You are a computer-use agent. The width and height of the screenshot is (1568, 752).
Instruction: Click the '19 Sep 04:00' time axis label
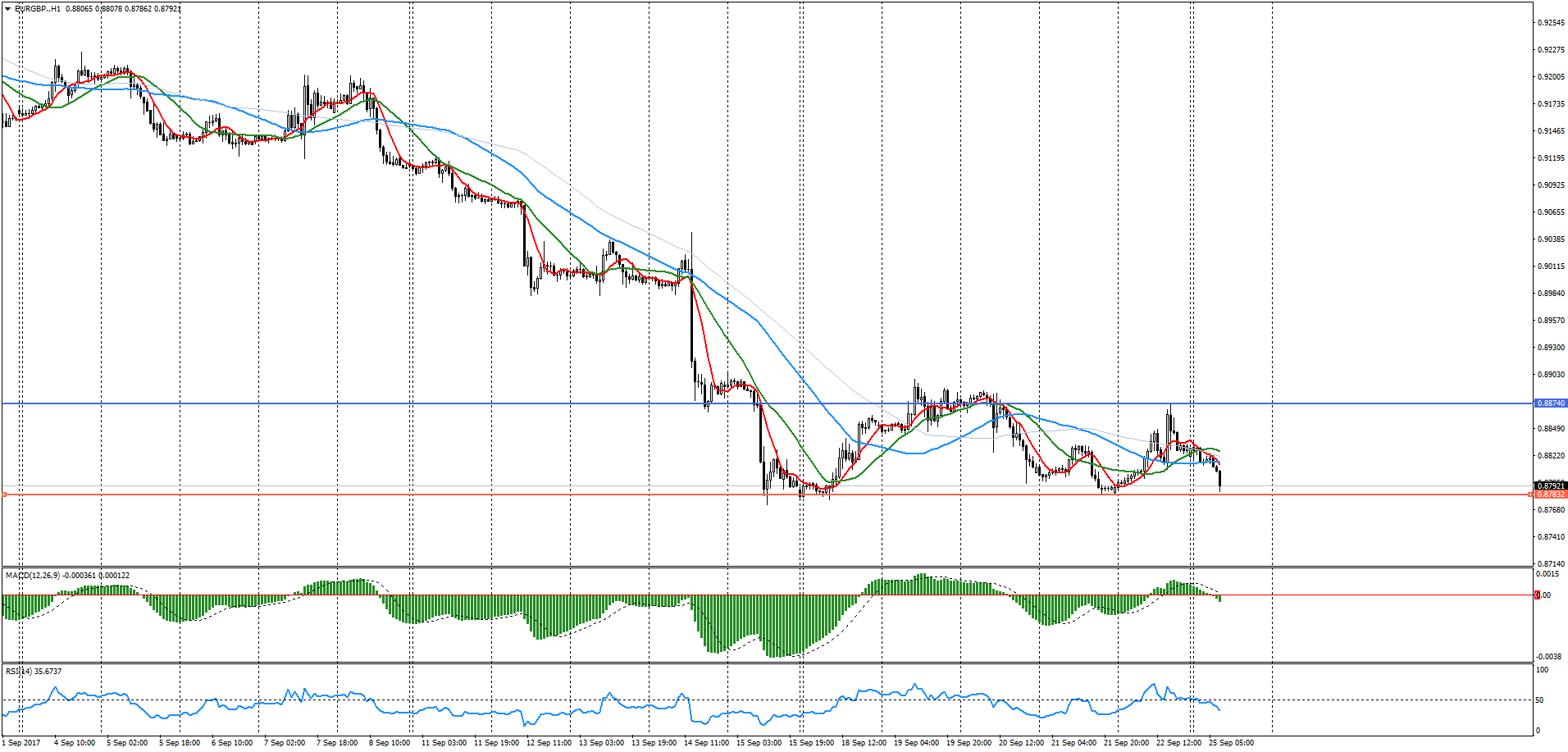916,743
